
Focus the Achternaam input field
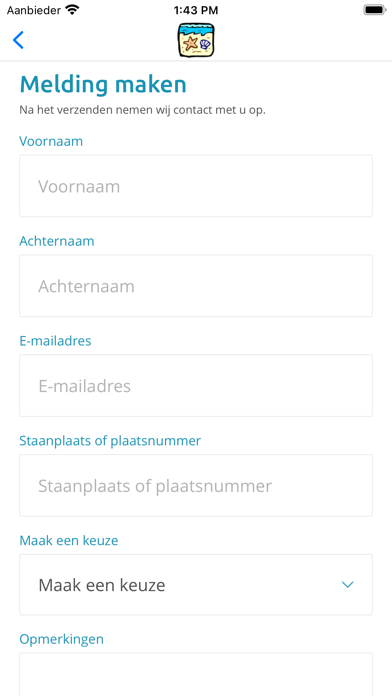[196, 286]
